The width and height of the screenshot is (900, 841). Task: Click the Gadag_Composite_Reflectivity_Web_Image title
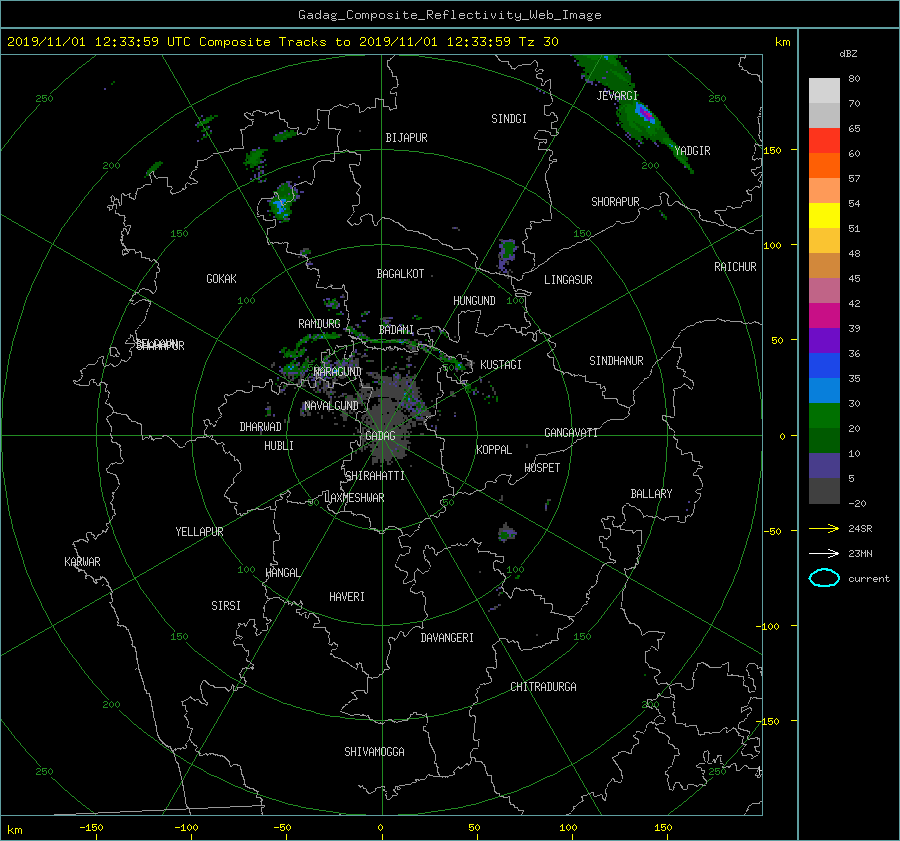click(x=449, y=15)
